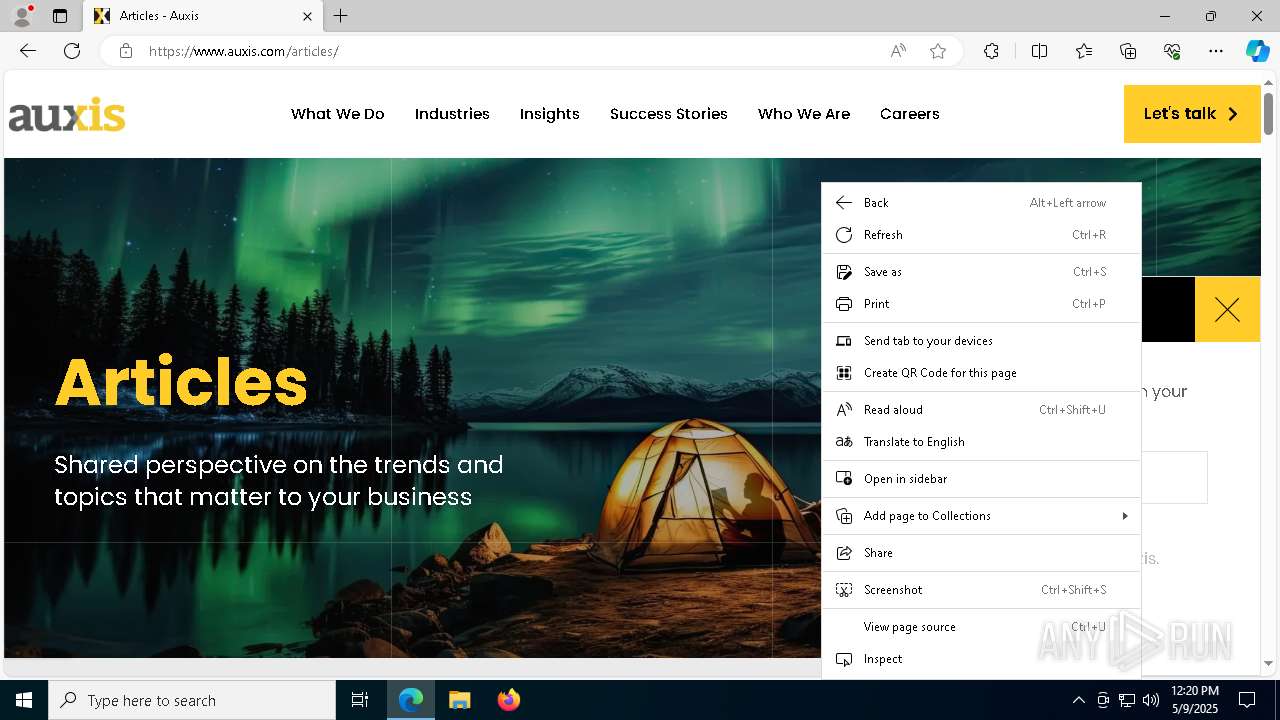Open Success Stories nav link
1280x720 pixels.
[669, 114]
